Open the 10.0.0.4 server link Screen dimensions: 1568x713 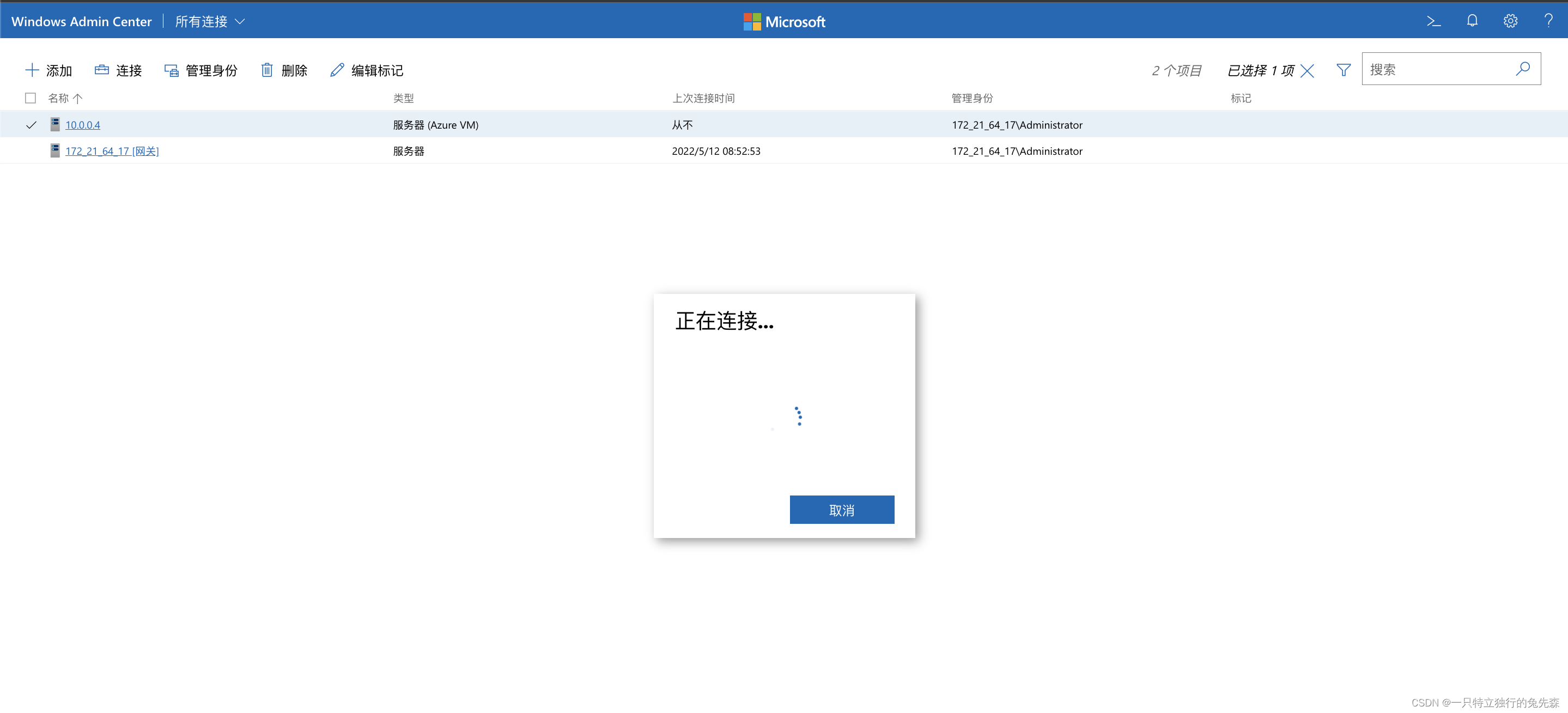point(83,125)
